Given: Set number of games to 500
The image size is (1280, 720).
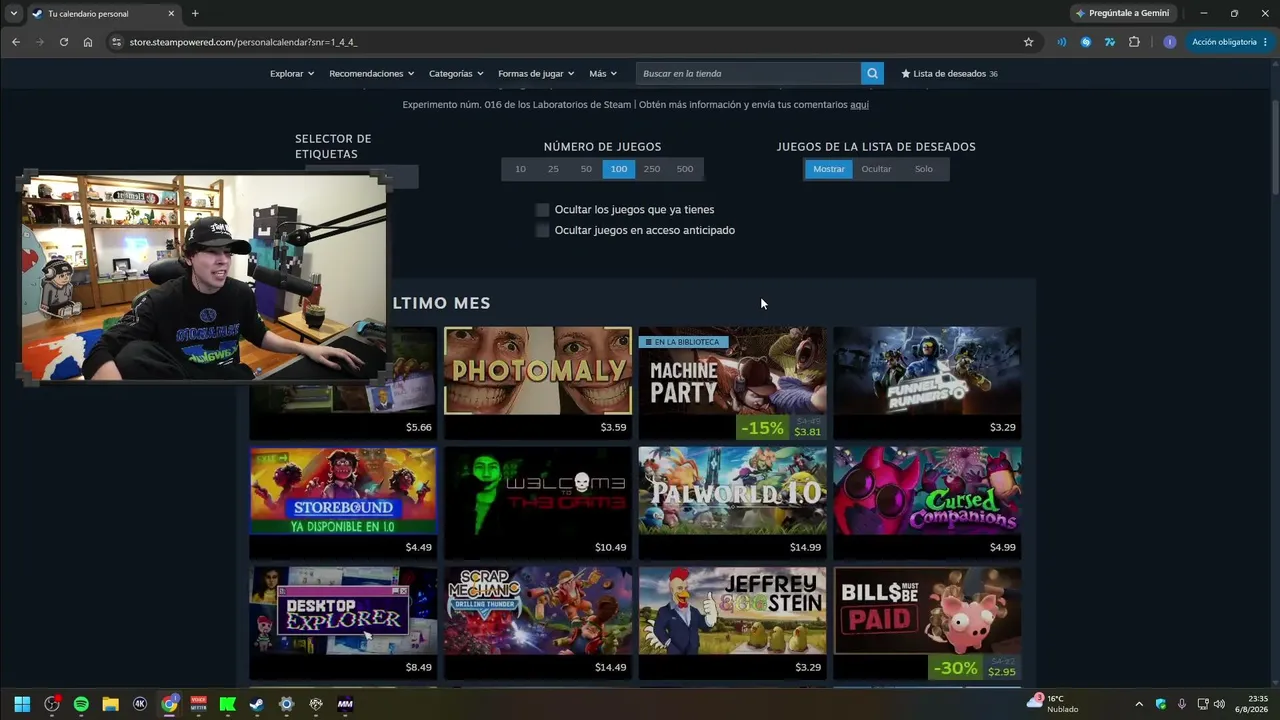Looking at the screenshot, I should 685,169.
